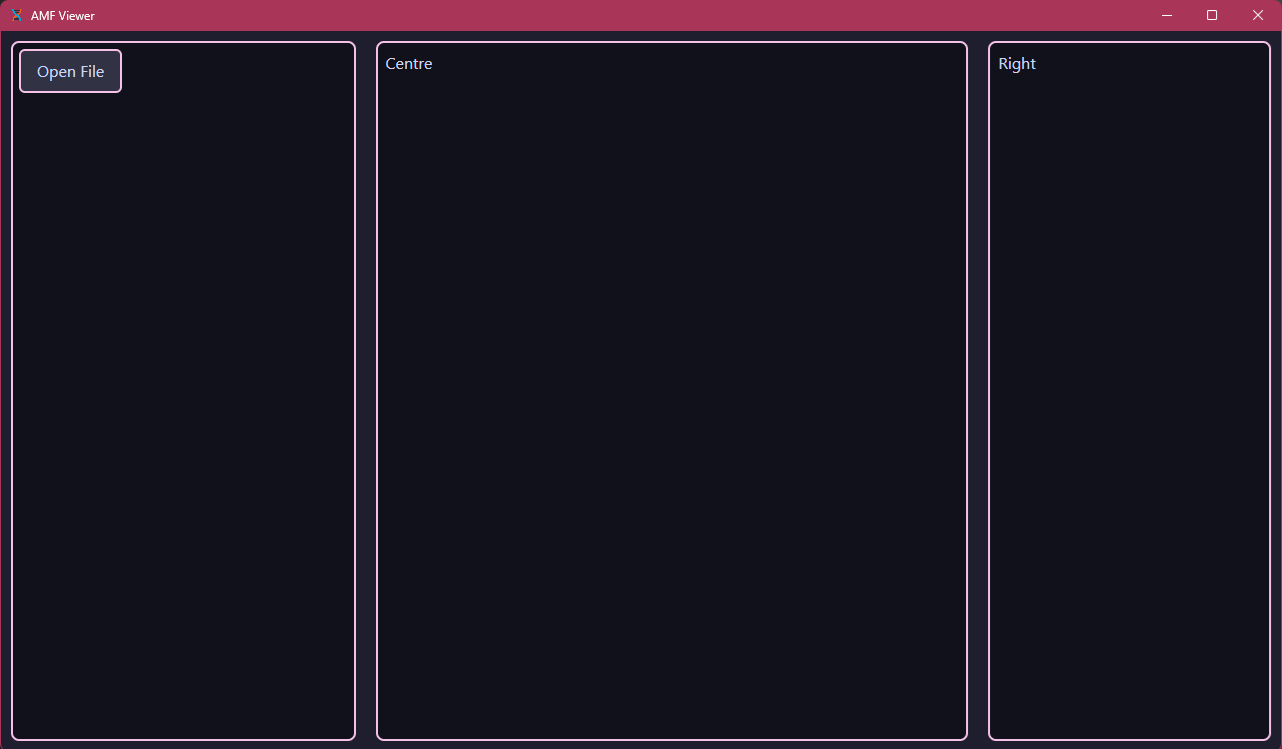Click the "AMF Viewer" title text
The height and width of the screenshot is (749, 1282).
click(63, 16)
